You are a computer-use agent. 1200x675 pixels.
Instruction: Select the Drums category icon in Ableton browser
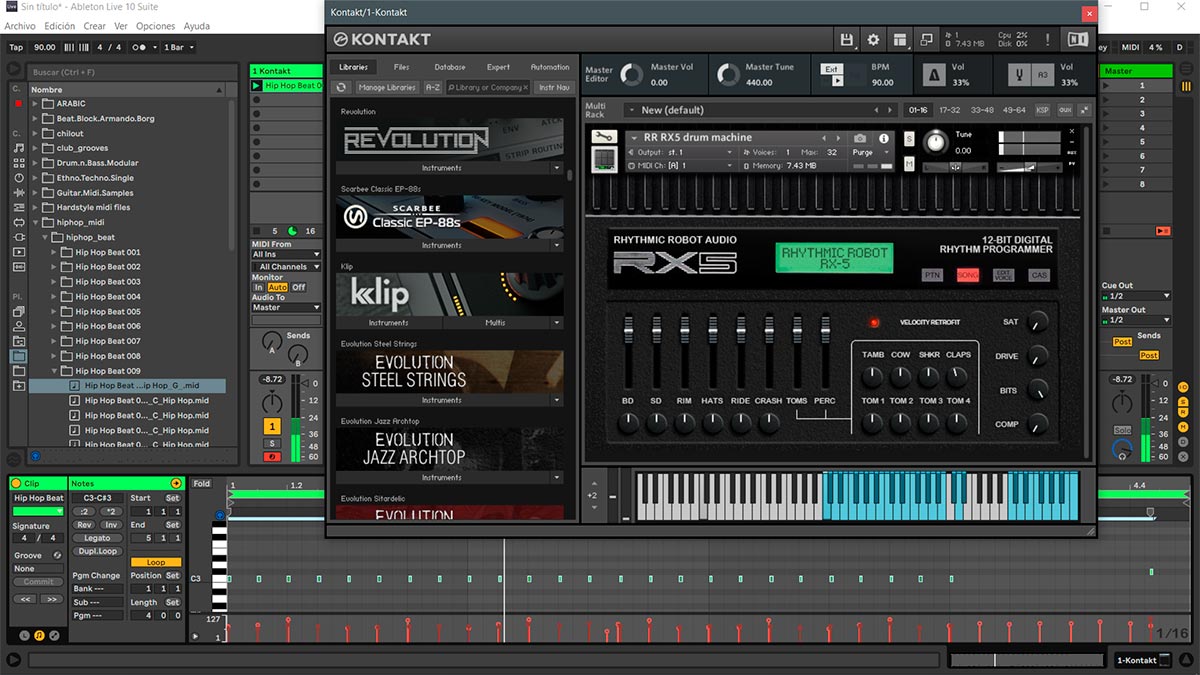pos(19,163)
